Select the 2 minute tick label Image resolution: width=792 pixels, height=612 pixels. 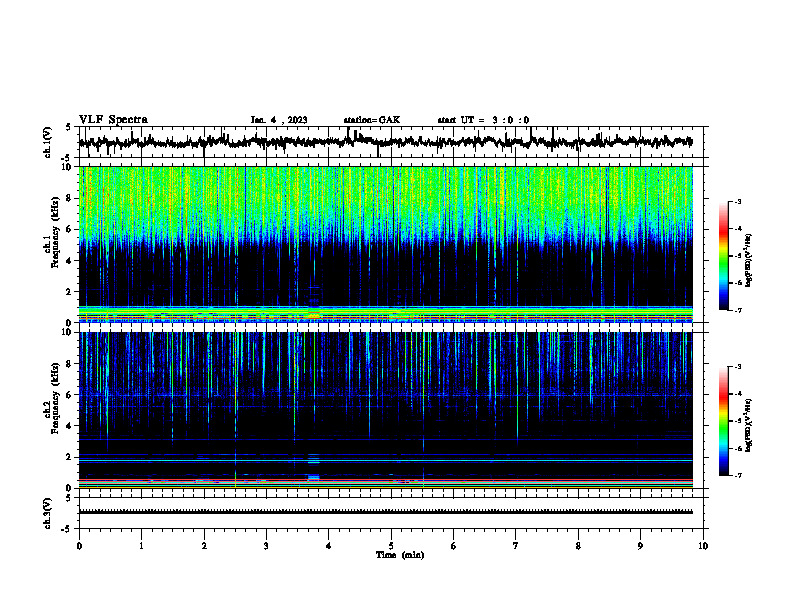(x=204, y=546)
